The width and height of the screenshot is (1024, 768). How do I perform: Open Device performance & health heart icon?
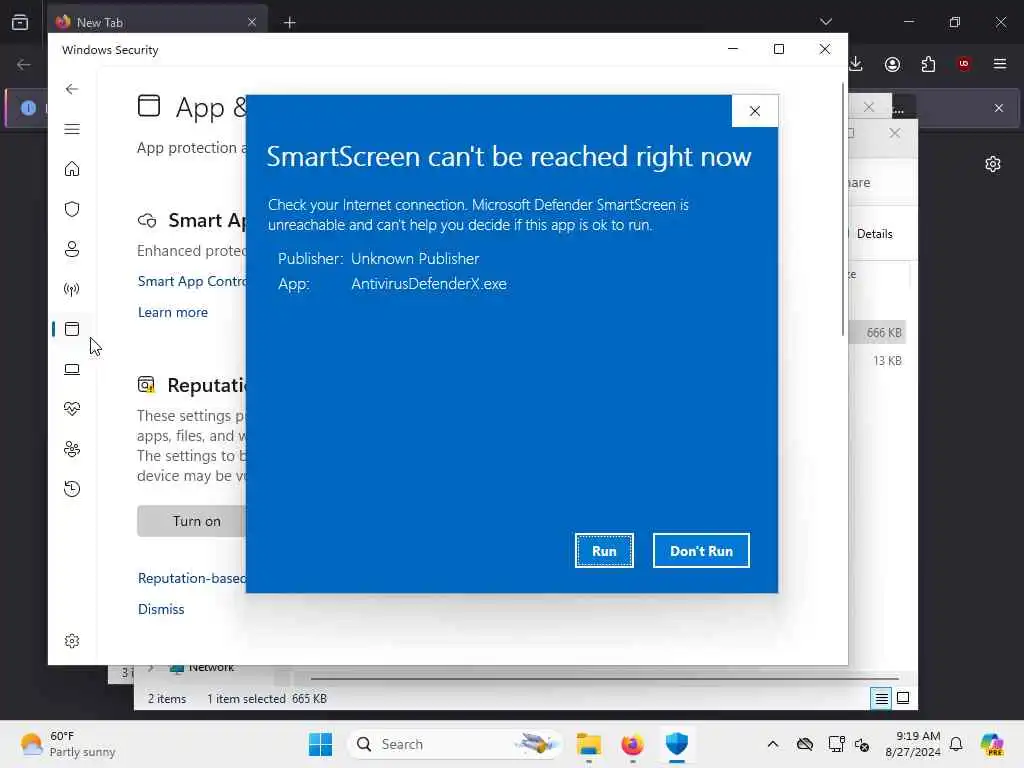tap(72, 409)
